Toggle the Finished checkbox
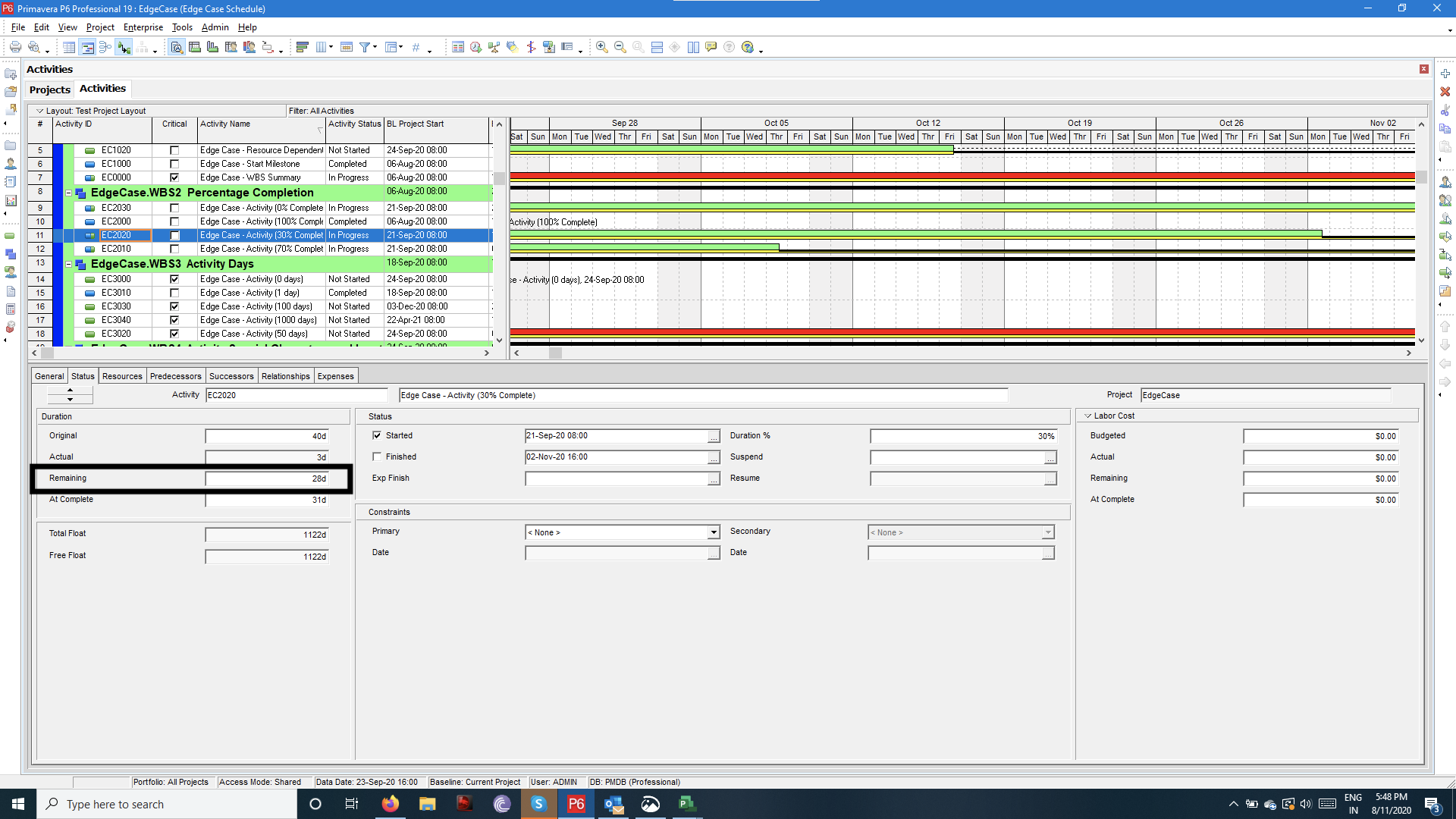 (377, 457)
